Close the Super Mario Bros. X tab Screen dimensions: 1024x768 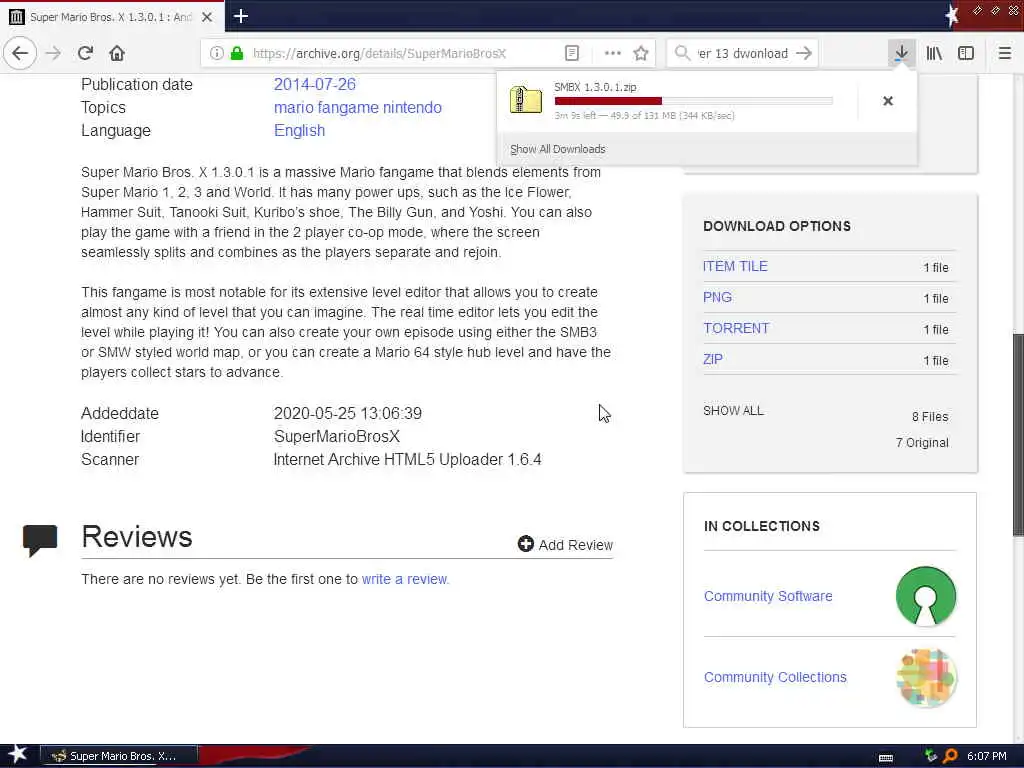pyautogui.click(x=207, y=17)
